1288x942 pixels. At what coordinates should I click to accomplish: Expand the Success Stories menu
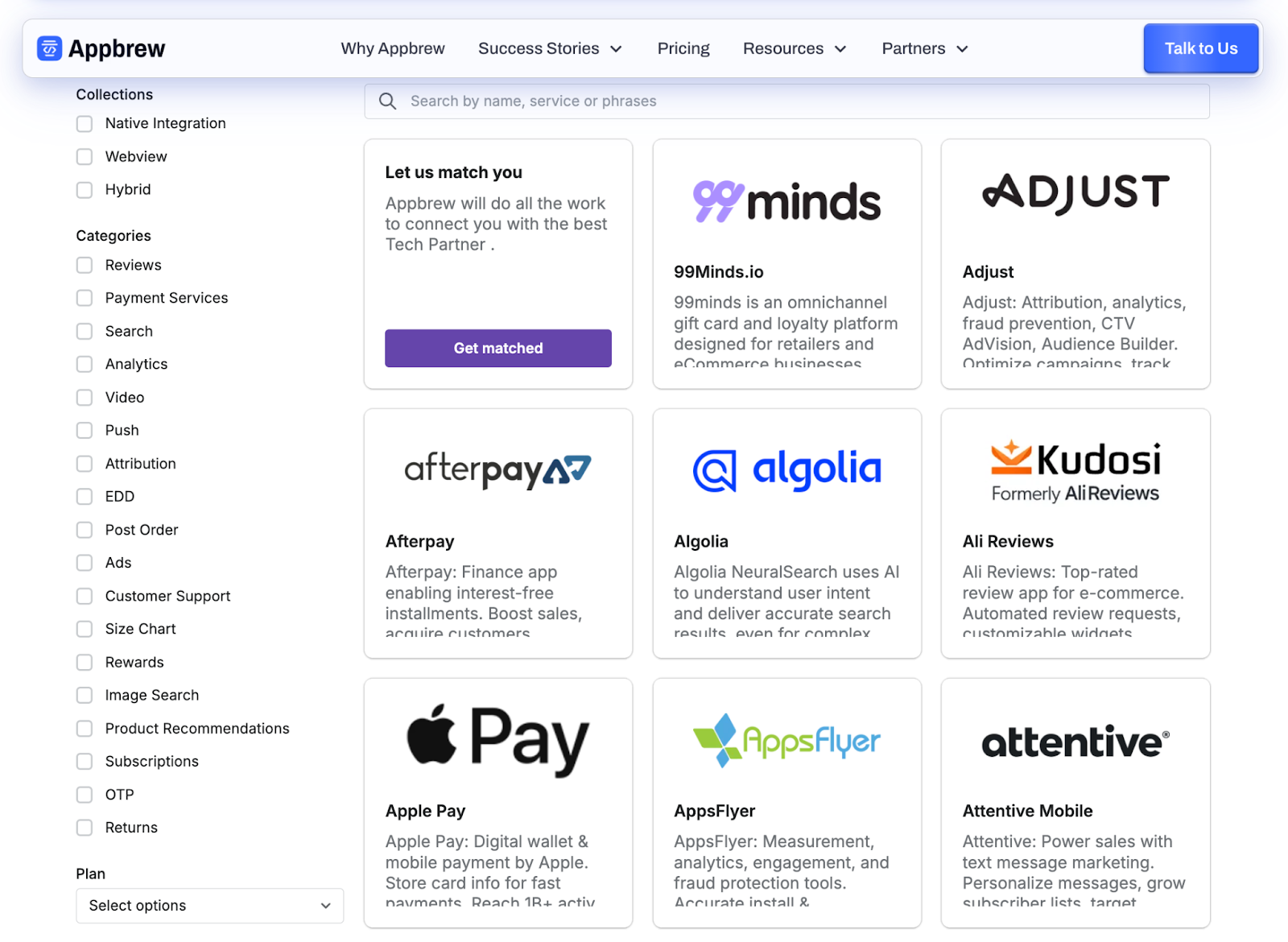tap(550, 48)
